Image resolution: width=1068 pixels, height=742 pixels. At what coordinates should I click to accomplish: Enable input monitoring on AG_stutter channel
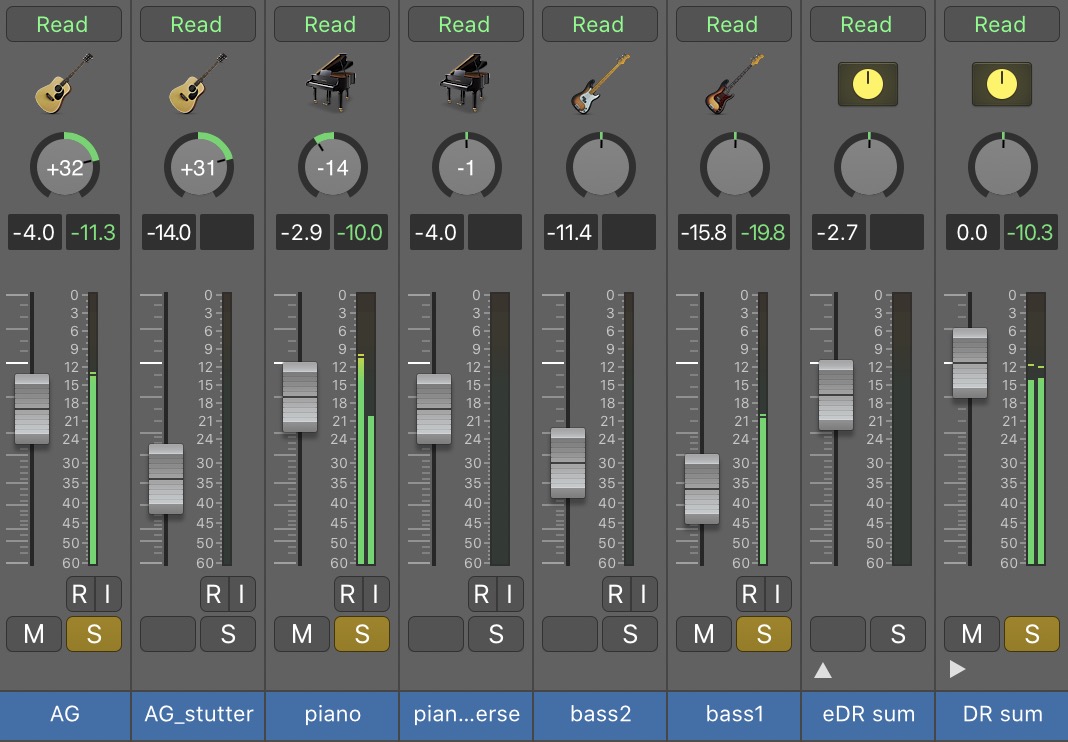[241, 594]
